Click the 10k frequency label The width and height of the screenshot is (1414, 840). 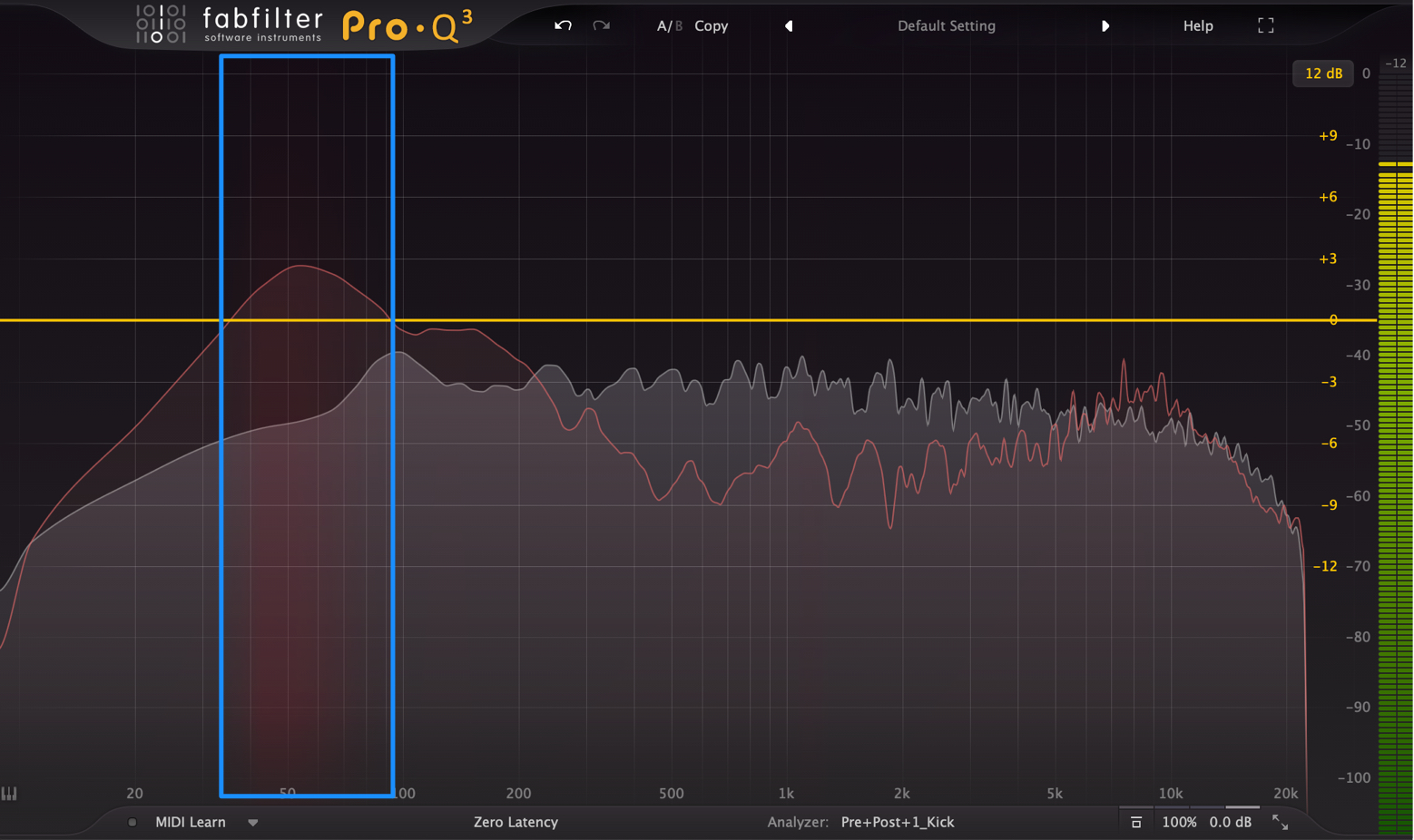point(1170,794)
